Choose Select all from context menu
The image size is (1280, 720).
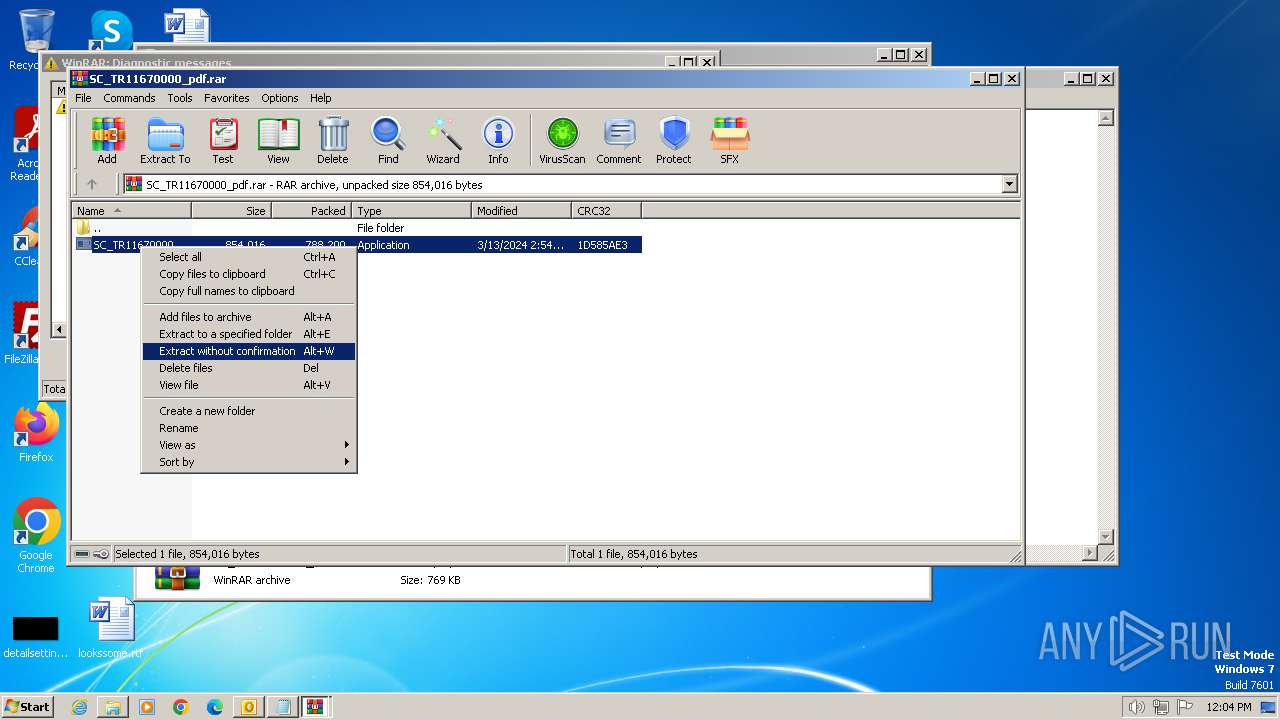[249, 257]
